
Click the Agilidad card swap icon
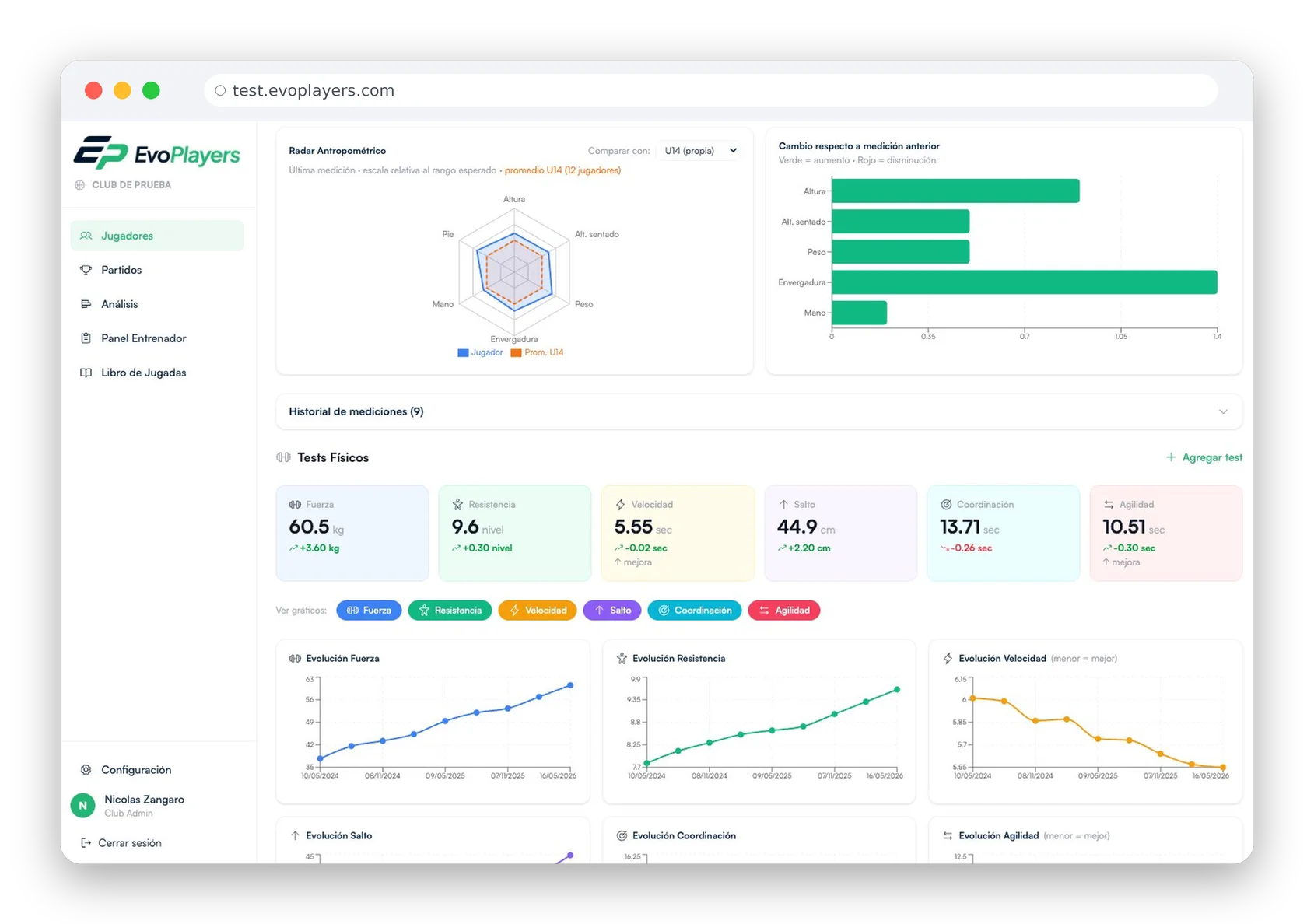coord(1109,505)
